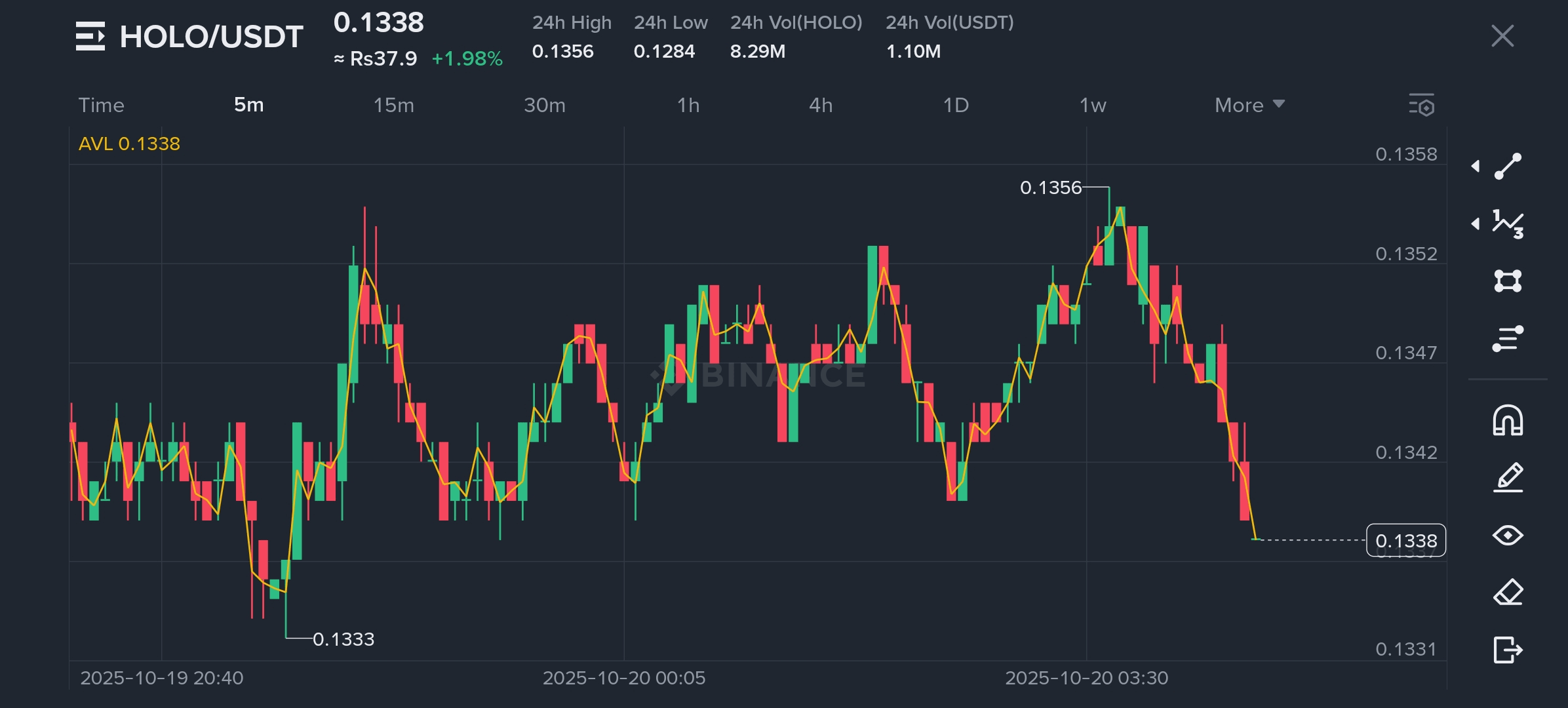Image resolution: width=1568 pixels, height=708 pixels.
Task: Toggle magnet snap mode
Action: 1508,420
